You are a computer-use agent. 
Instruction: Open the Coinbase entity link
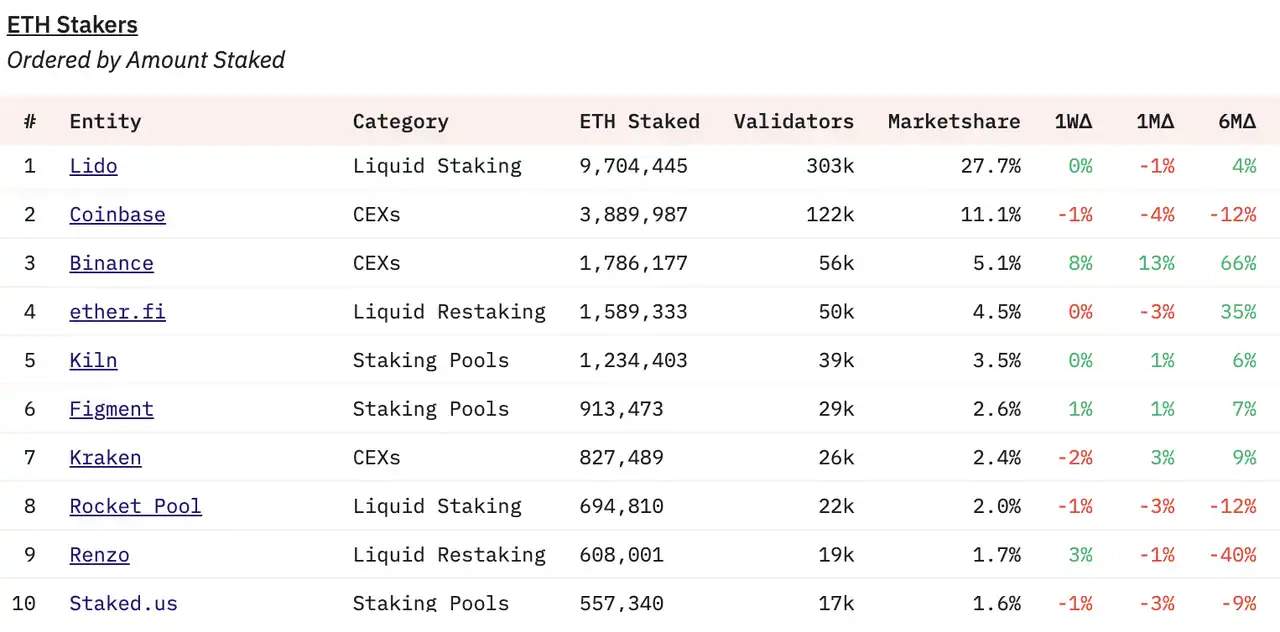click(x=117, y=215)
